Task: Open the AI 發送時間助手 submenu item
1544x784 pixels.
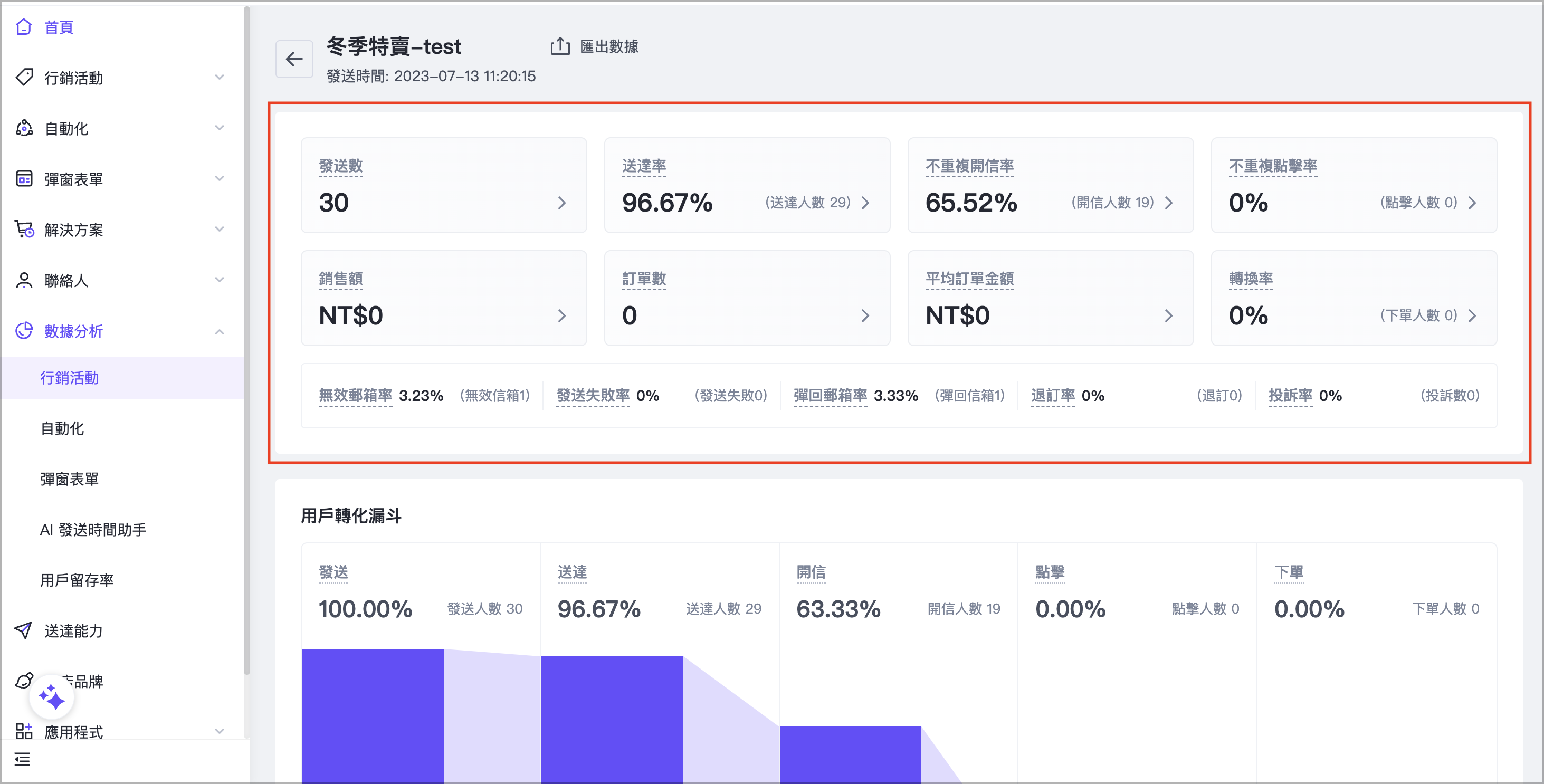Action: (x=93, y=530)
